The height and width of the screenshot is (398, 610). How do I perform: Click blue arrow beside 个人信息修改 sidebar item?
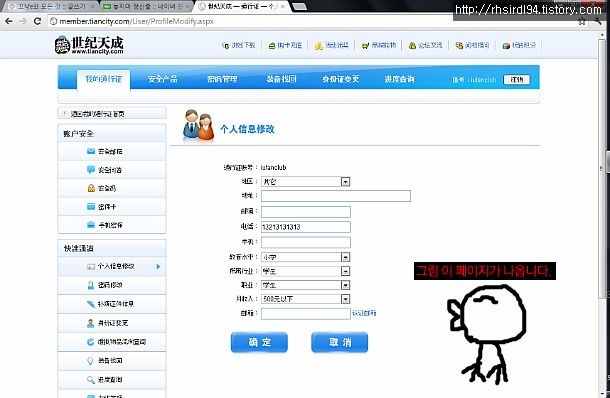click(x=158, y=267)
